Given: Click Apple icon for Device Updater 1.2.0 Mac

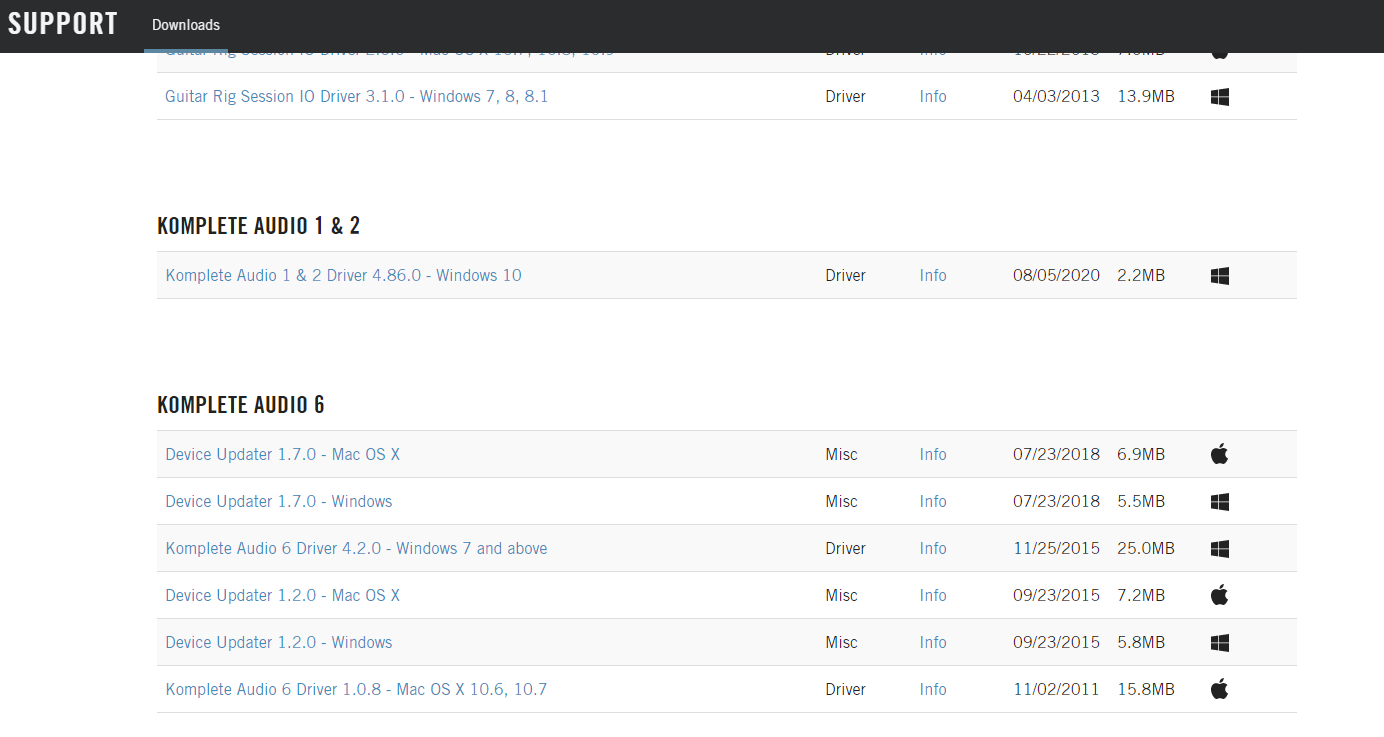Looking at the screenshot, I should pos(1219,595).
